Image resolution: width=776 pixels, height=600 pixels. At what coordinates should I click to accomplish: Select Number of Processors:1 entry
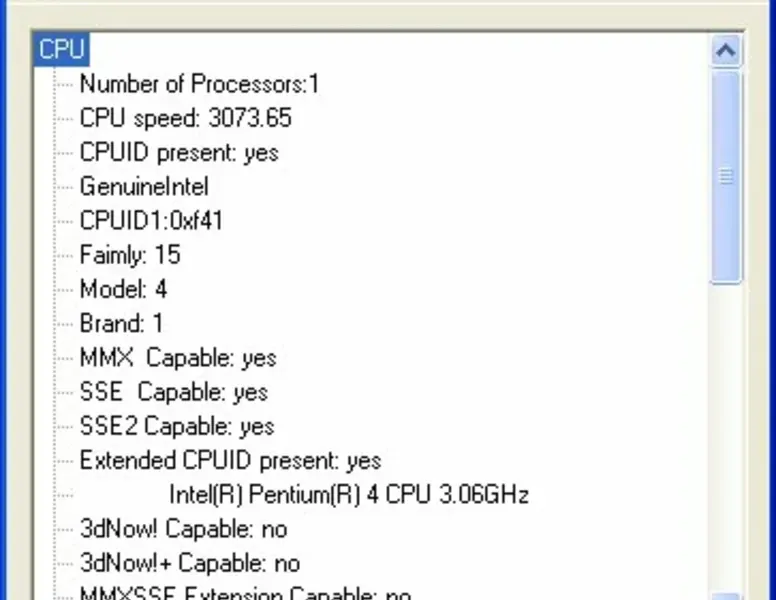coord(199,84)
